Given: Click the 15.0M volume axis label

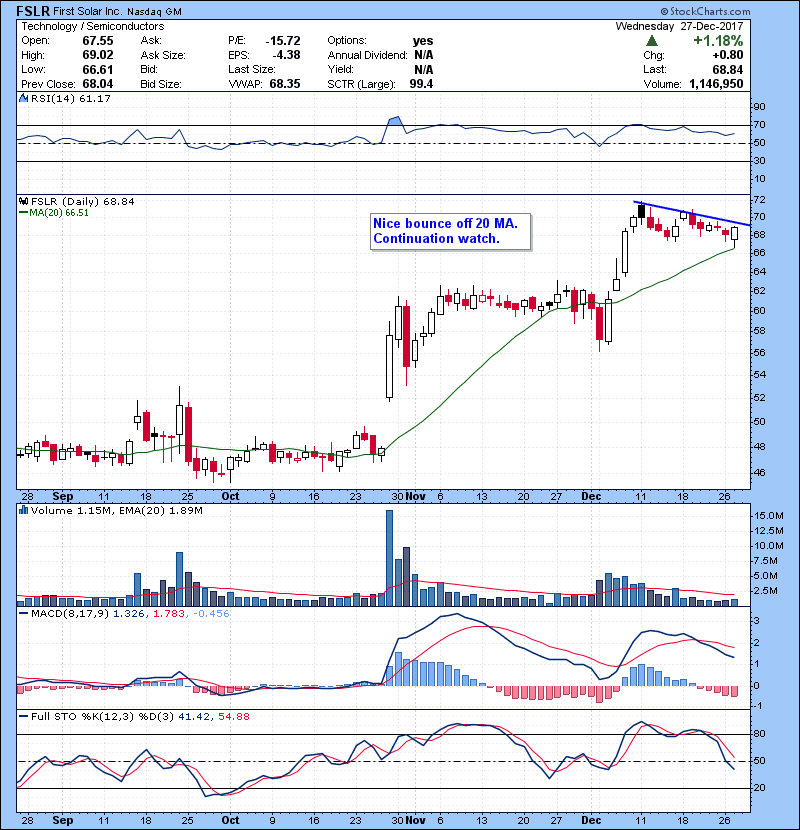Looking at the screenshot, I should [x=769, y=516].
